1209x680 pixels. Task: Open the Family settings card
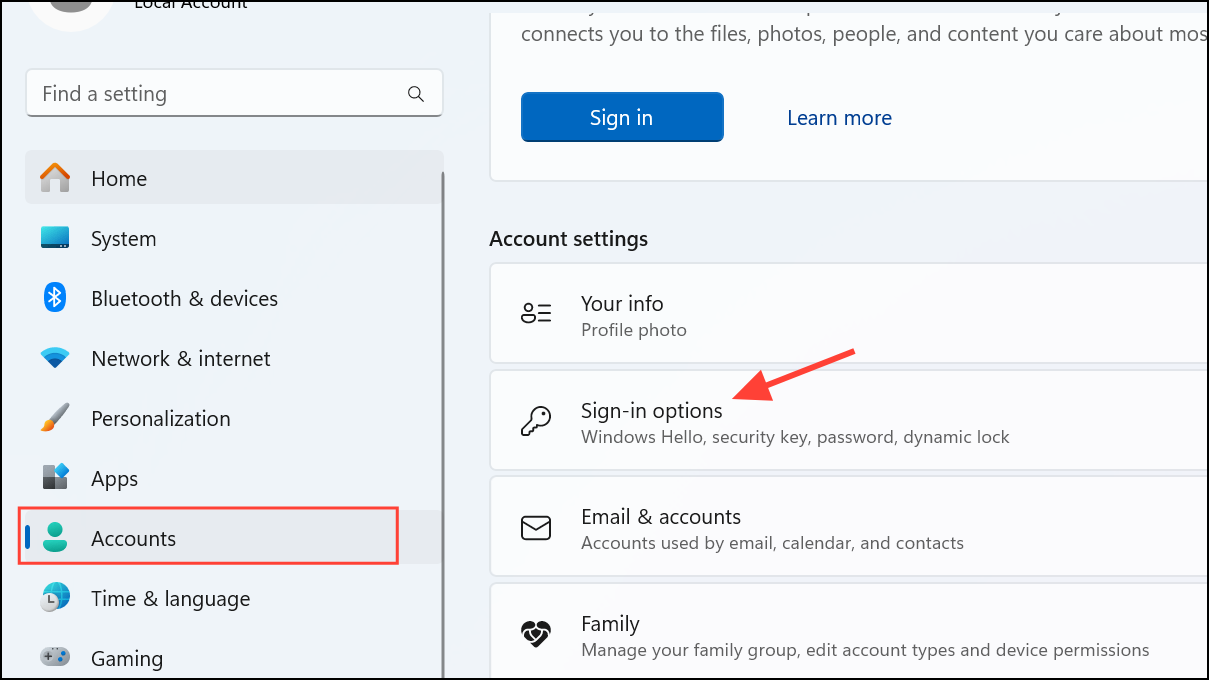point(848,636)
